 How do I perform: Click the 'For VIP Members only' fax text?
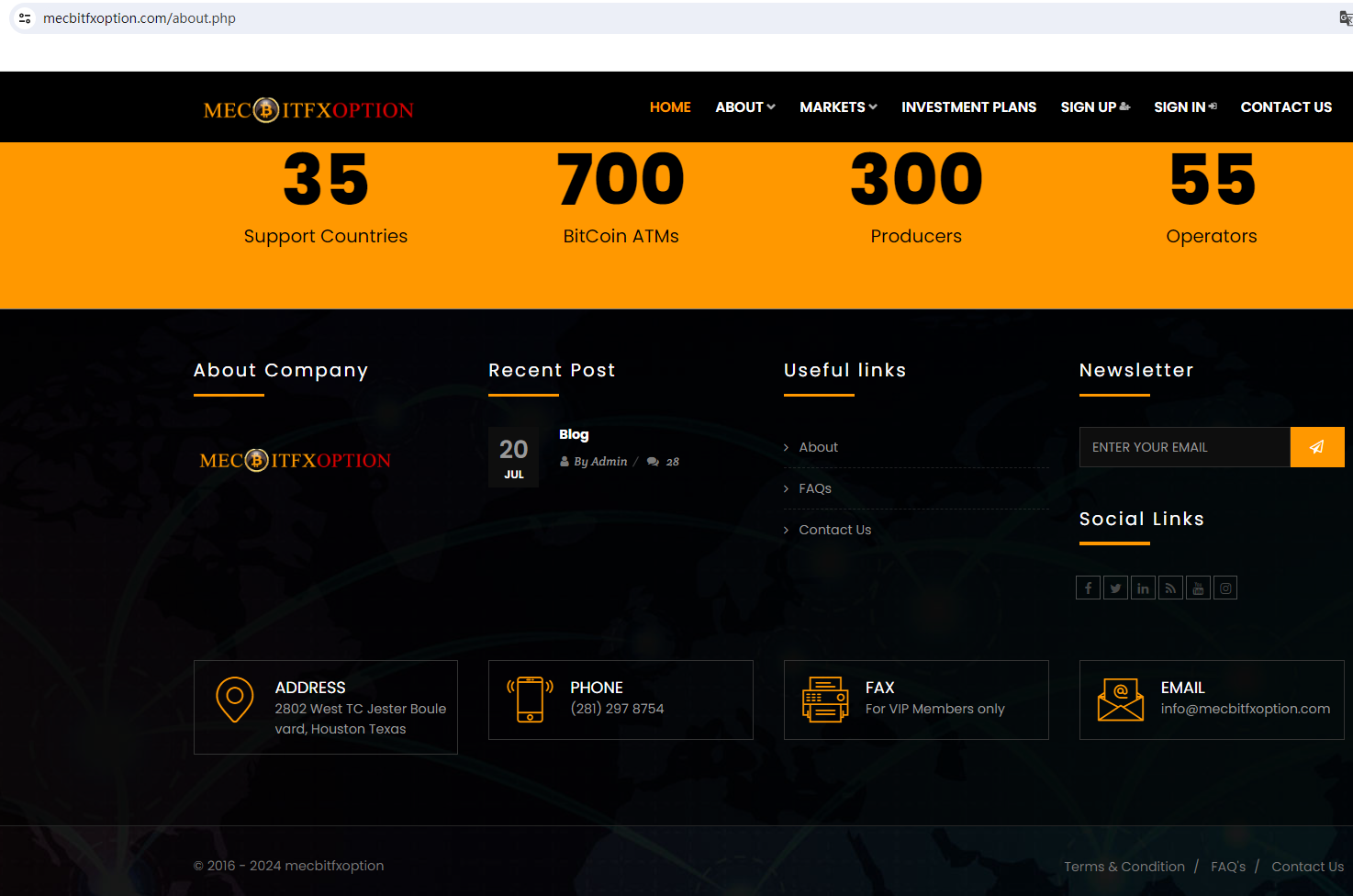coord(935,709)
